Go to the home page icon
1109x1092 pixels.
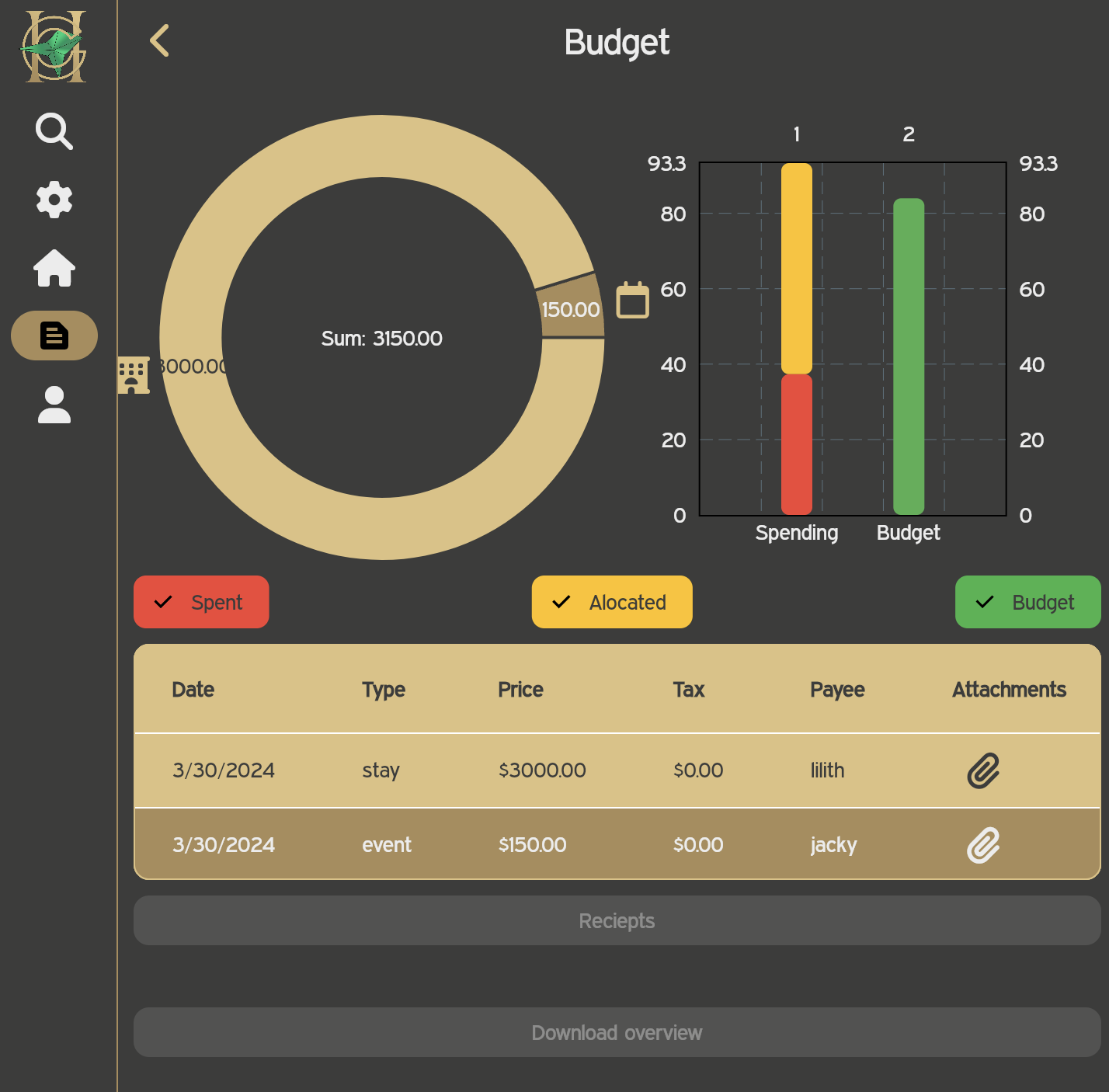pyautogui.click(x=54, y=268)
